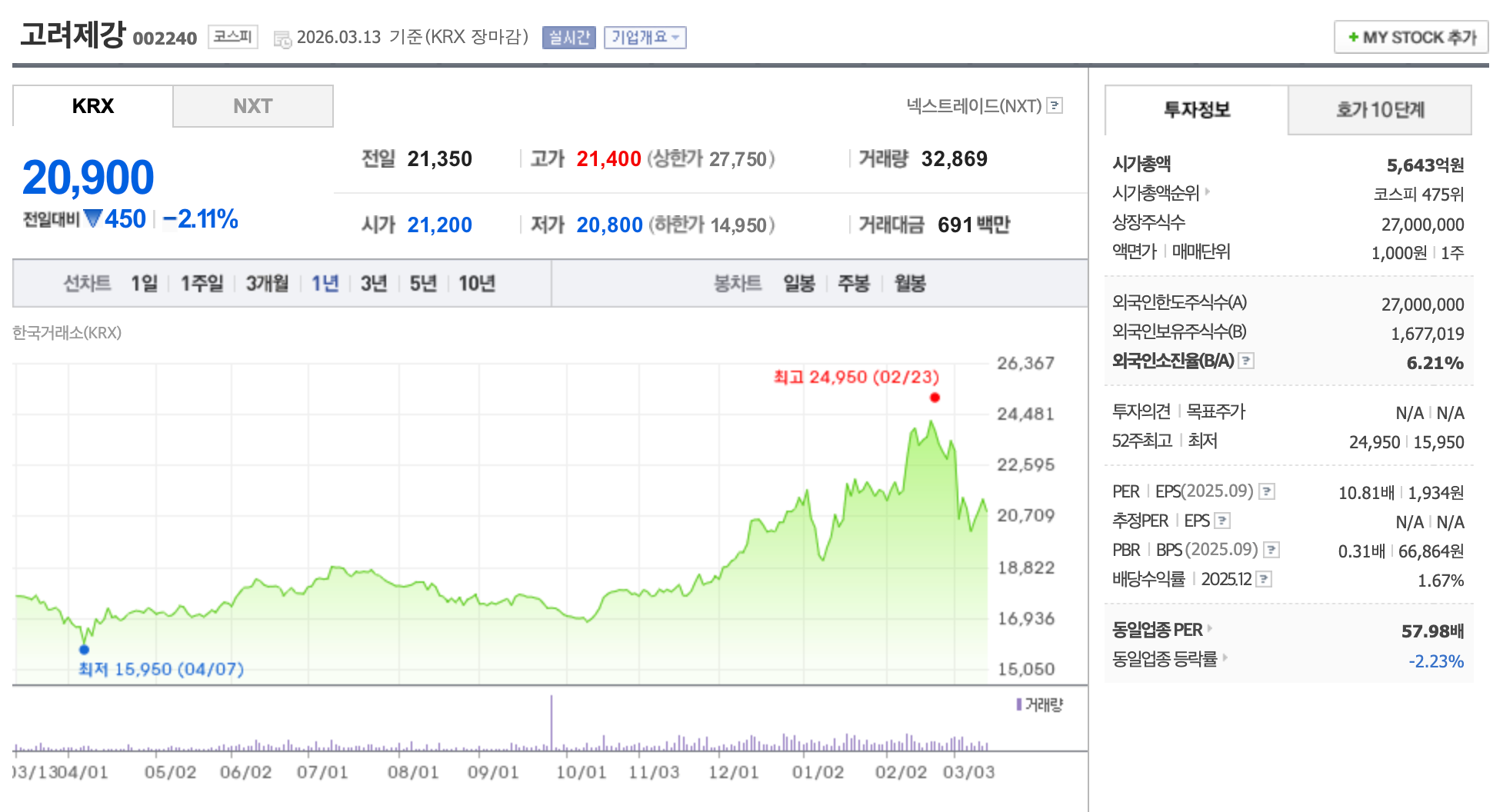The width and height of the screenshot is (1503, 812).
Task: Select the 5년 line chart period
Action: [423, 284]
